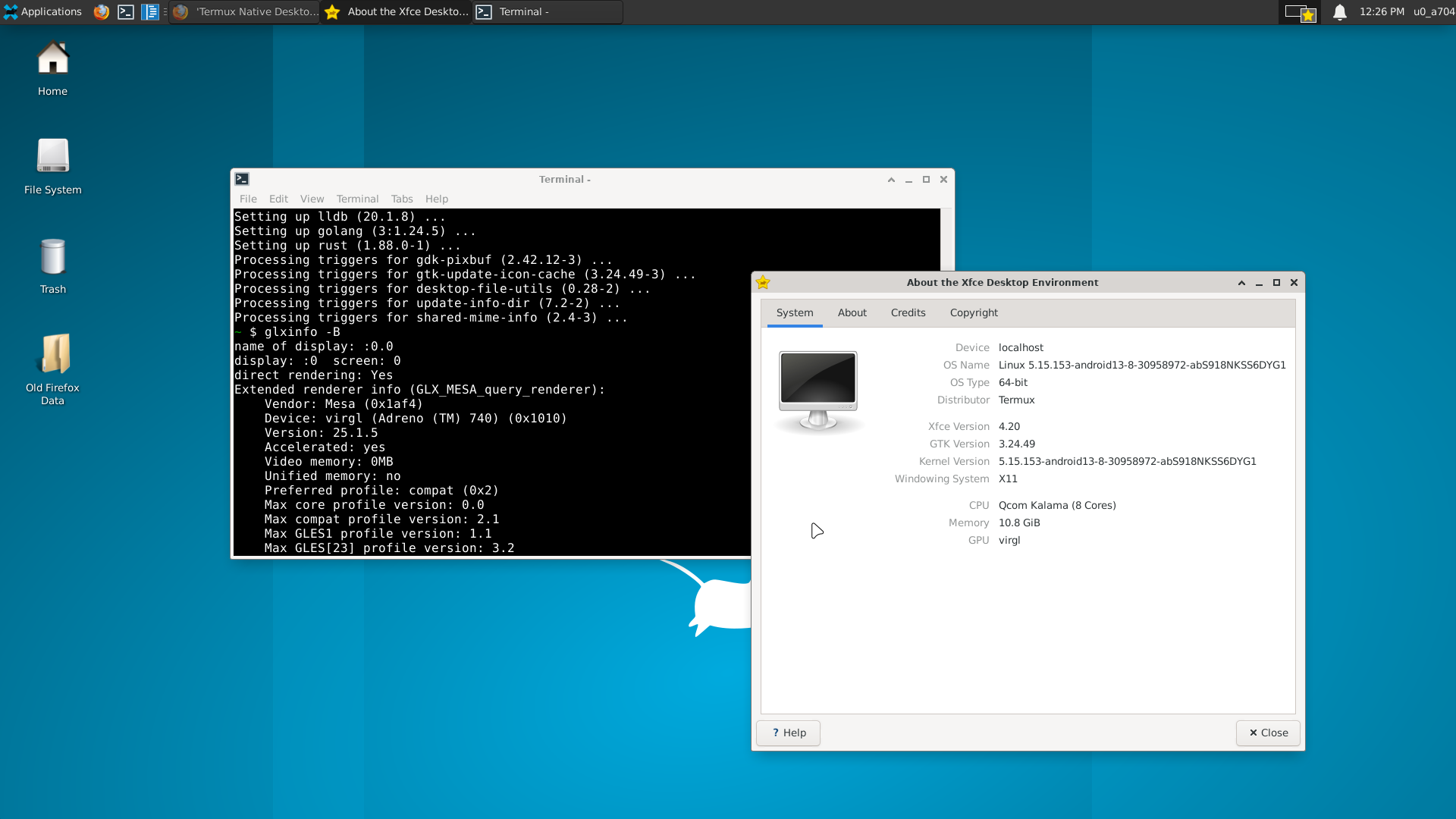Click the Help button in About dialog
This screenshot has width=1456, height=819.
pos(788,733)
